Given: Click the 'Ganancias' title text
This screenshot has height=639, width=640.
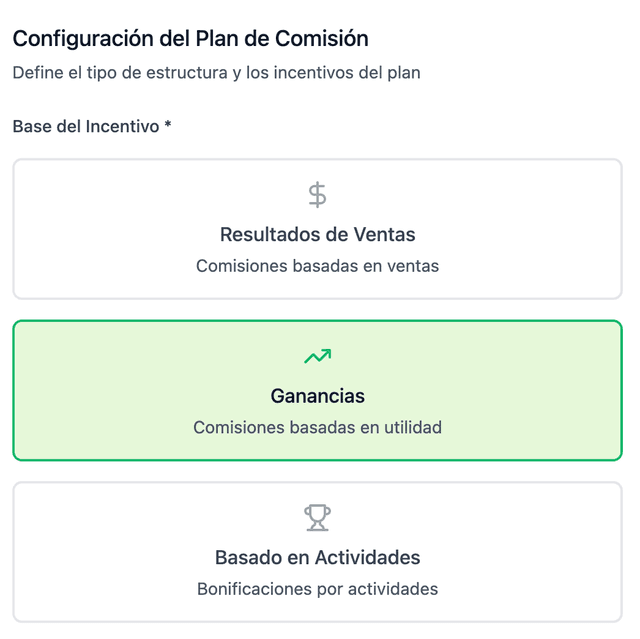Looking at the screenshot, I should (317, 396).
